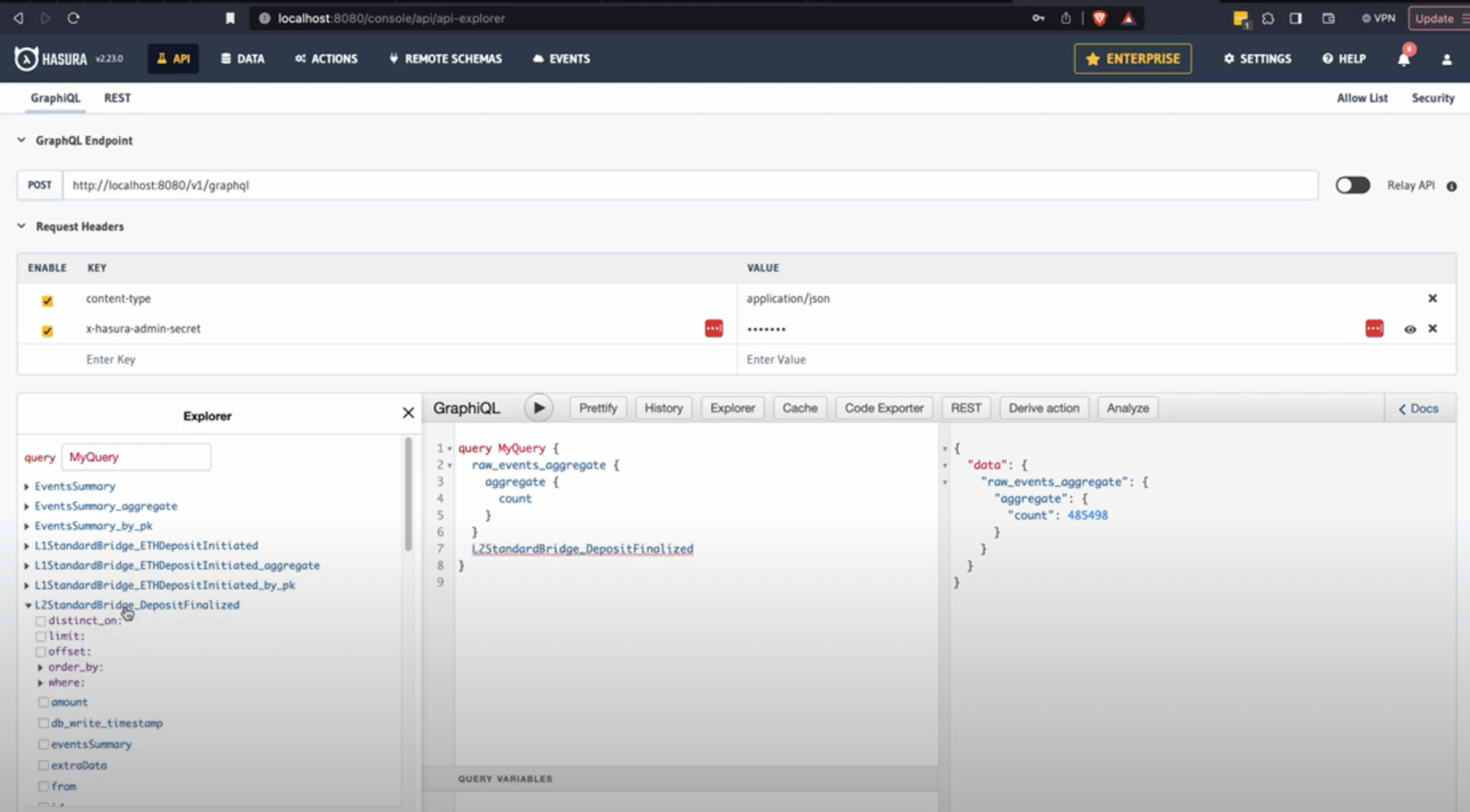This screenshot has height=812, width=1470.
Task: Click the red password manager icon in key column
Action: click(x=714, y=328)
